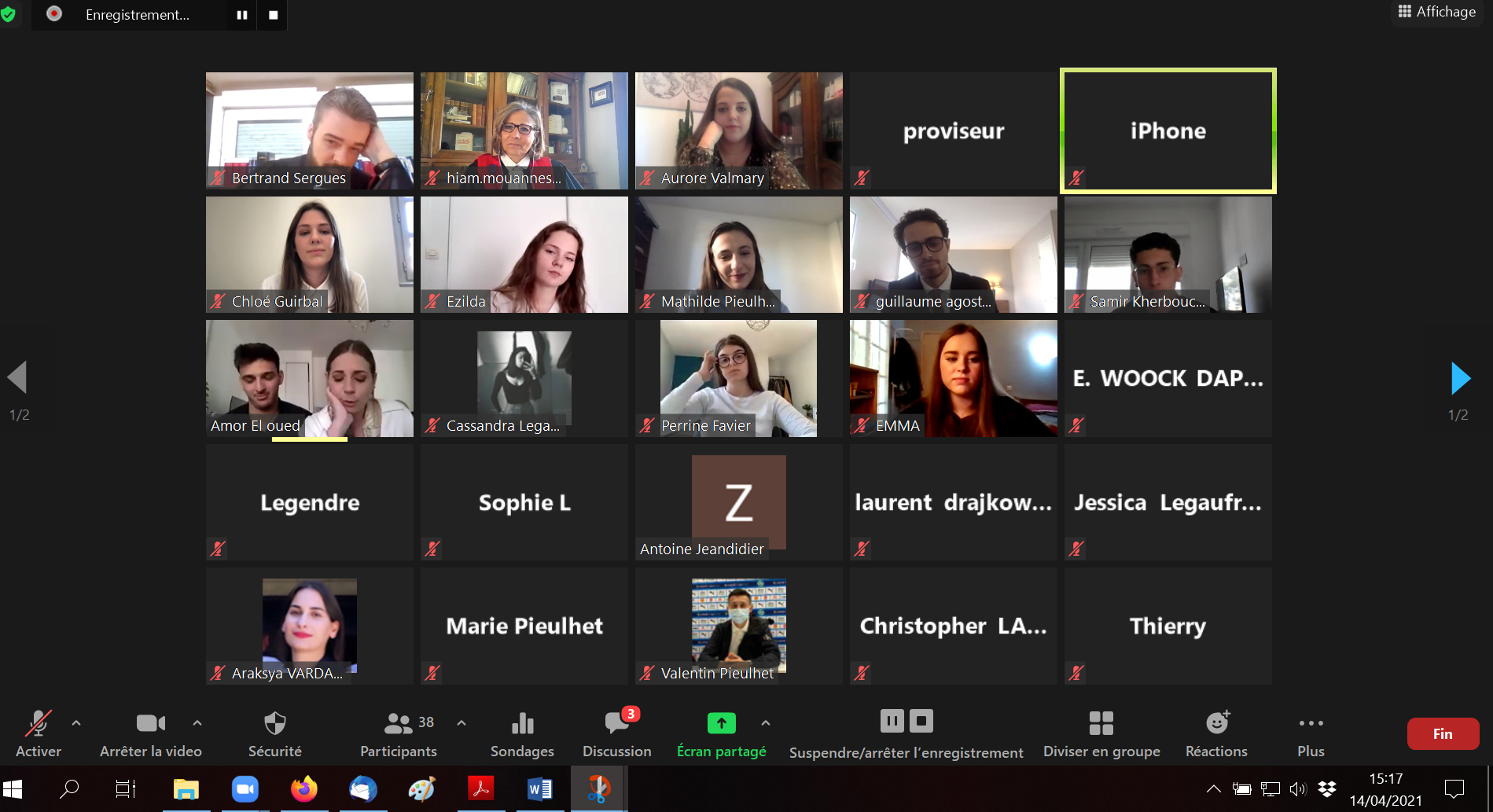1493x812 pixels.
Task: Open the taskbar clock showing 15:17
Action: click(1386, 789)
